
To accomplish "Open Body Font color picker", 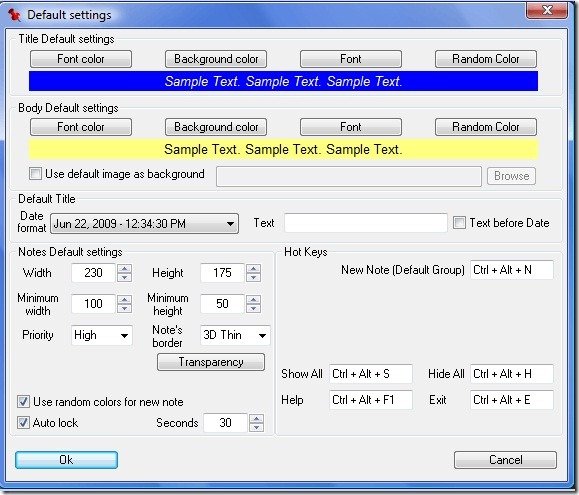I will point(81,127).
